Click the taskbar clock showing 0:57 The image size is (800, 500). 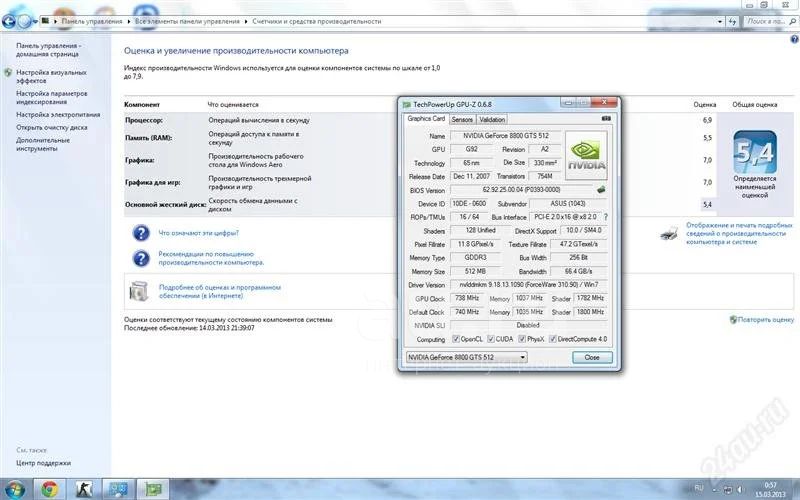(771, 490)
